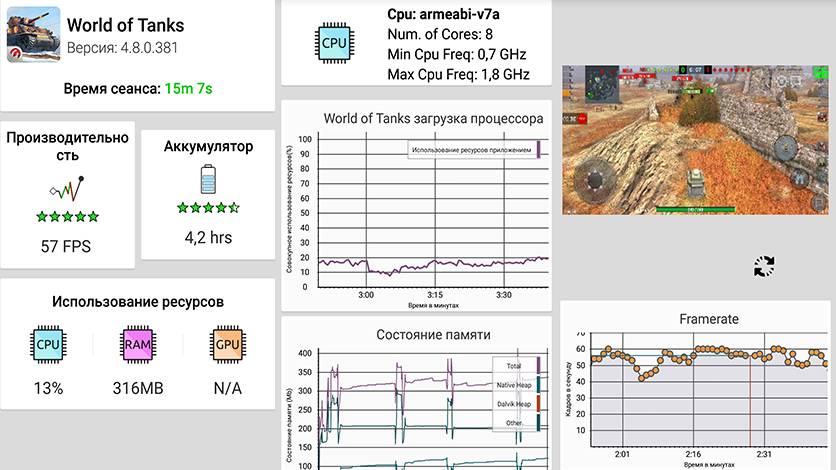Click the performance graph icon above the stars
Image resolution: width=836 pixels, height=470 pixels.
[68, 188]
